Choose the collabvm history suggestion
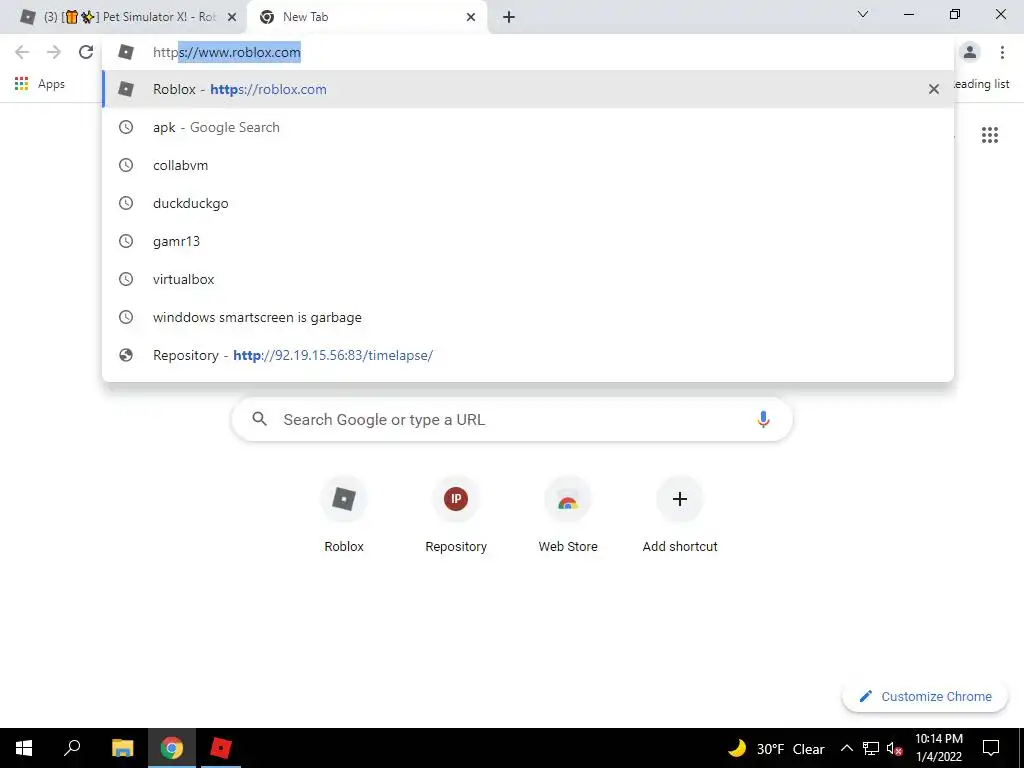This screenshot has height=768, width=1024. coord(528,165)
